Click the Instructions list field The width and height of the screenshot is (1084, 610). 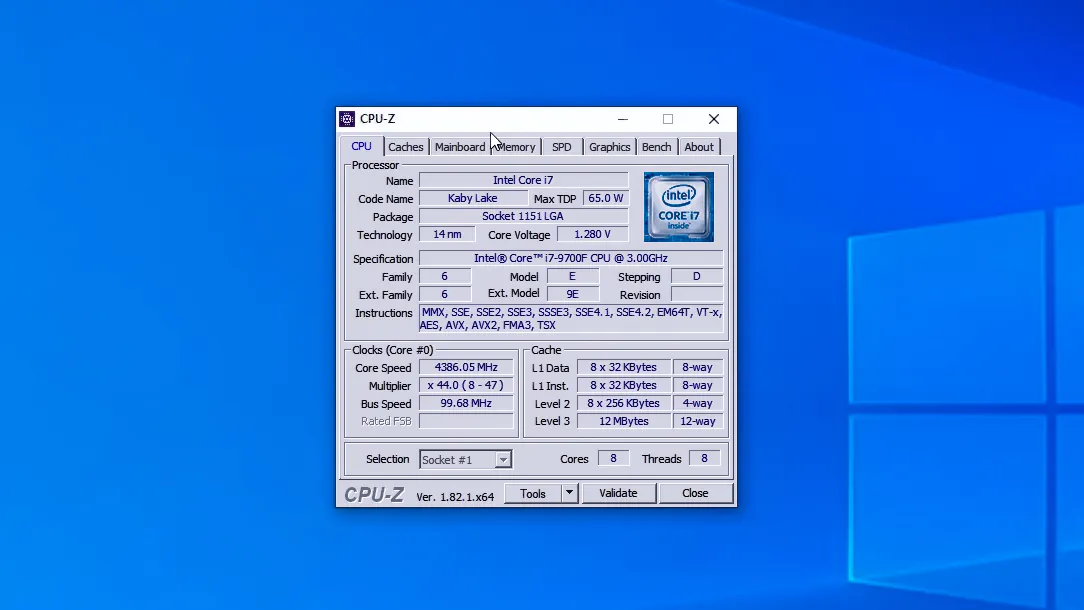[x=571, y=318]
